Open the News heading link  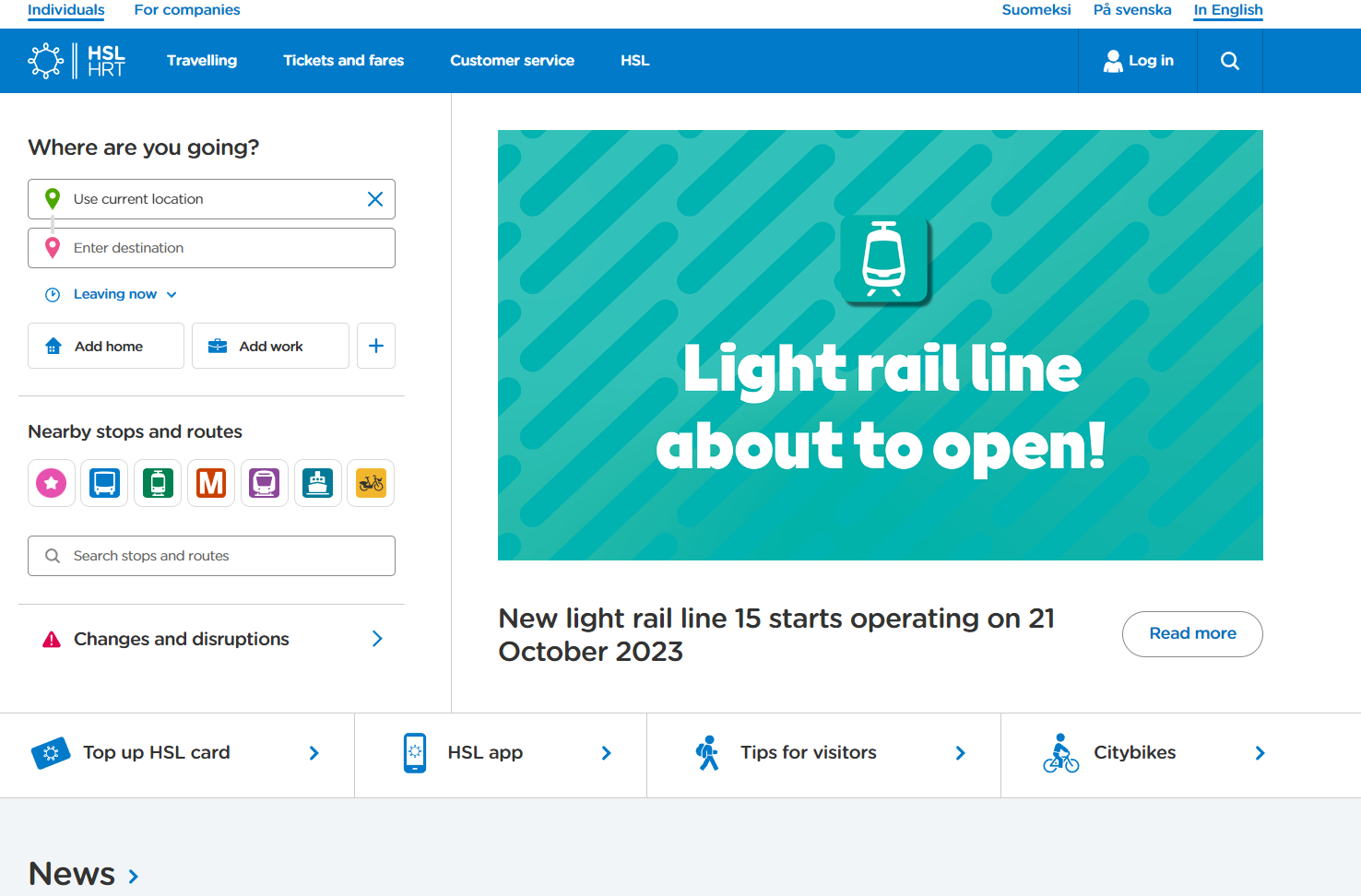pos(72,875)
